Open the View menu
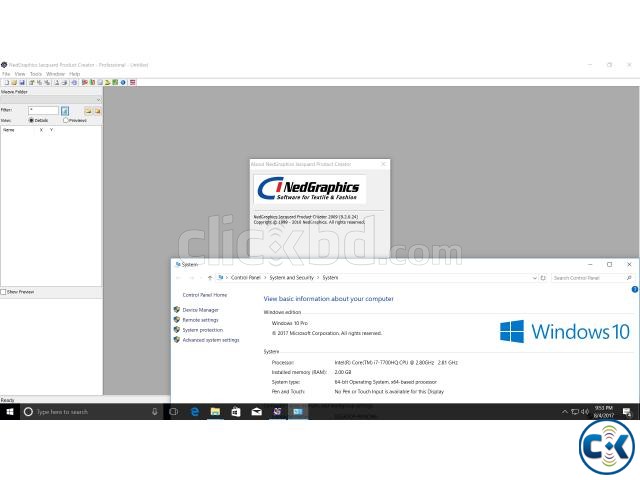640x480 pixels. coord(20,74)
